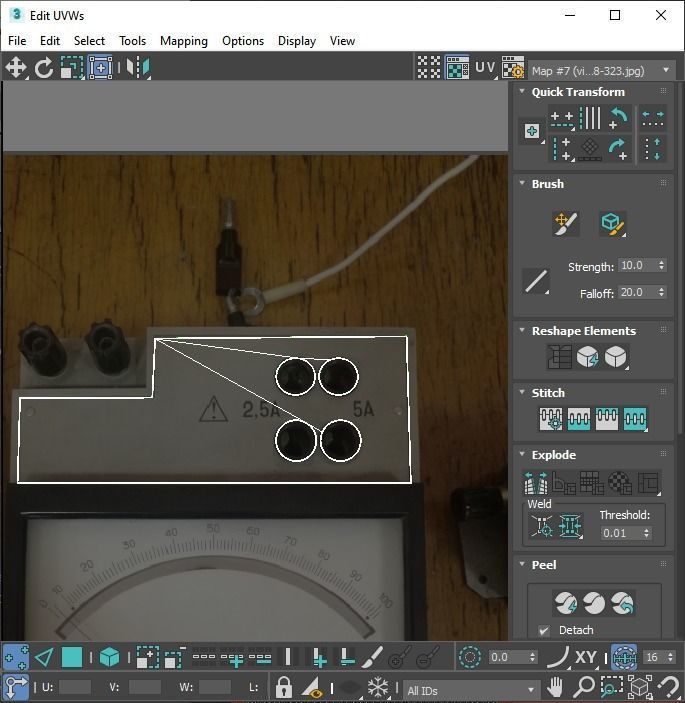Toggle Lock Selection padlock icon
The image size is (685, 703).
click(283, 687)
